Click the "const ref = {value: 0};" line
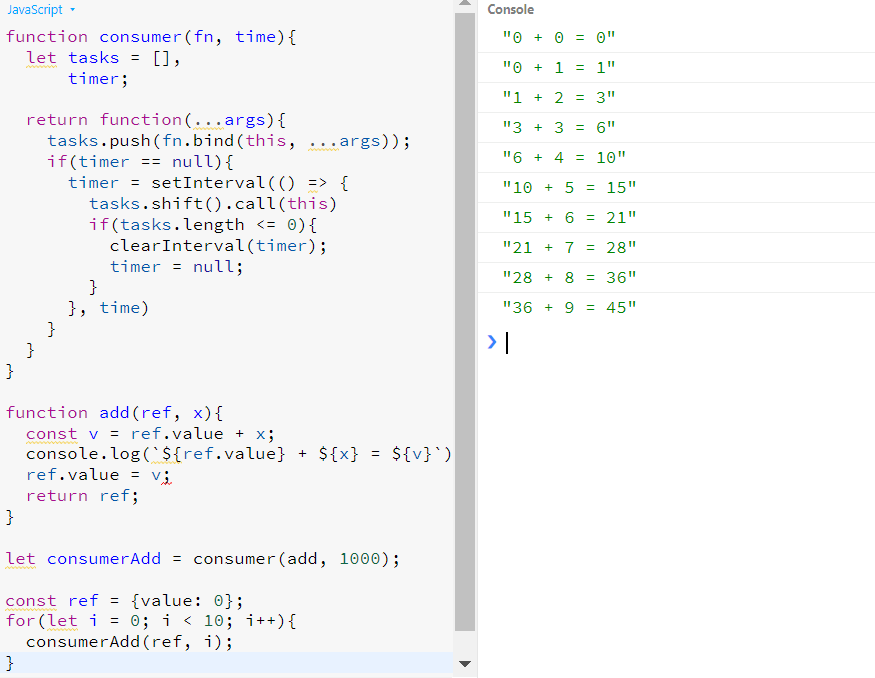 (125, 601)
